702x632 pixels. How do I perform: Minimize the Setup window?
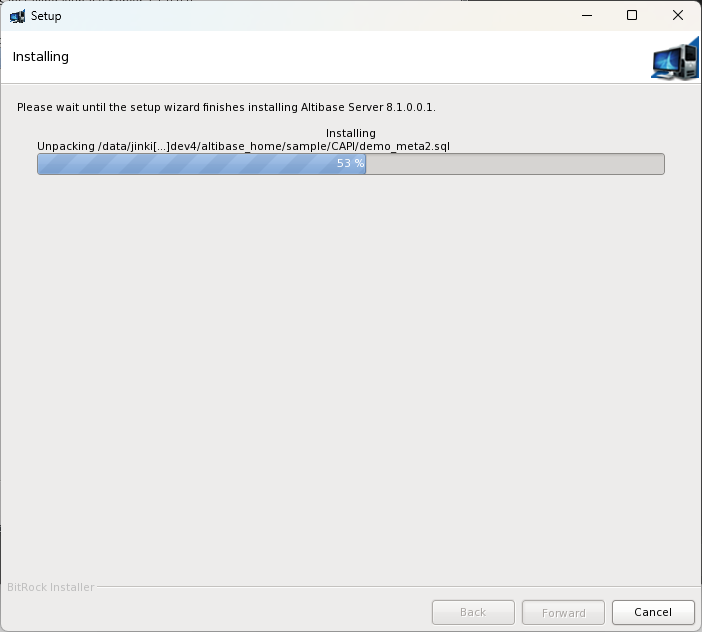tap(585, 16)
